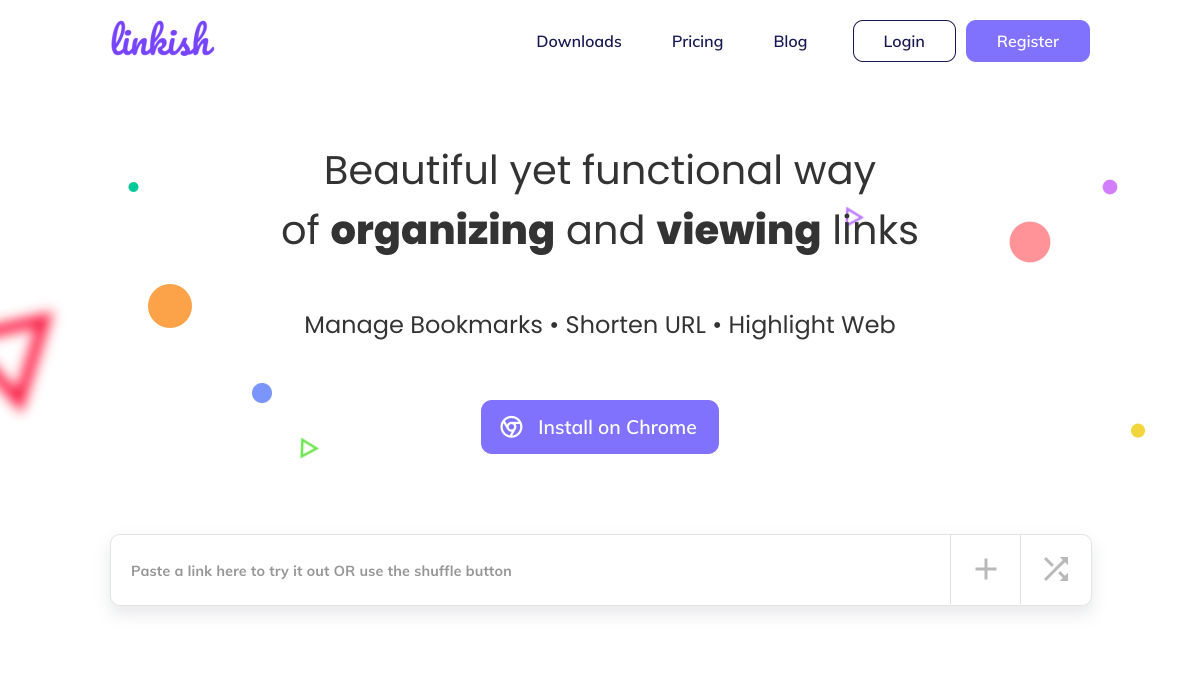Click the 'Manage Bookmarks • Shorten URL • Highlight Web' text
The width and height of the screenshot is (1200, 698).
(600, 325)
